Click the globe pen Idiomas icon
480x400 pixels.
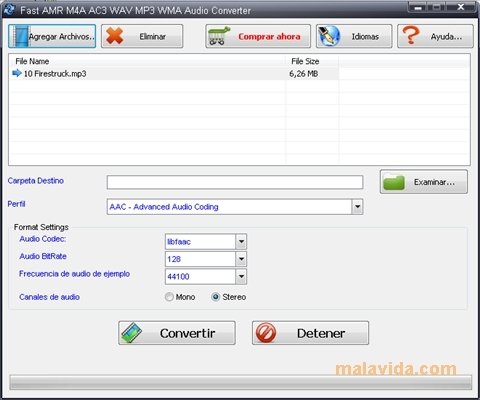tap(329, 36)
